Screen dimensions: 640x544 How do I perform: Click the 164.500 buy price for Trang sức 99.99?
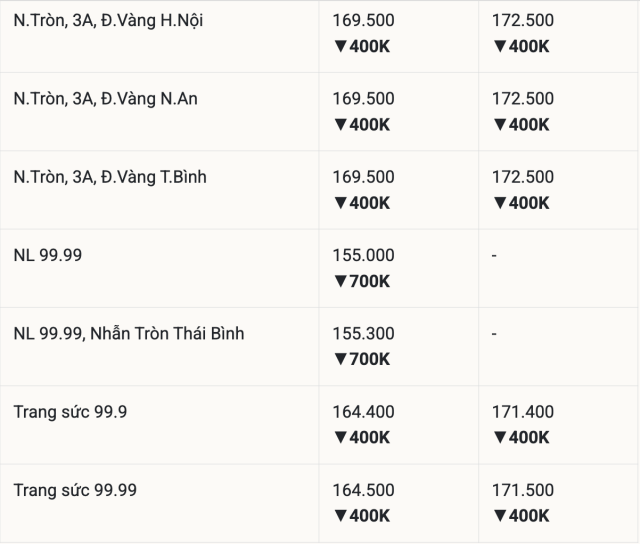click(364, 490)
